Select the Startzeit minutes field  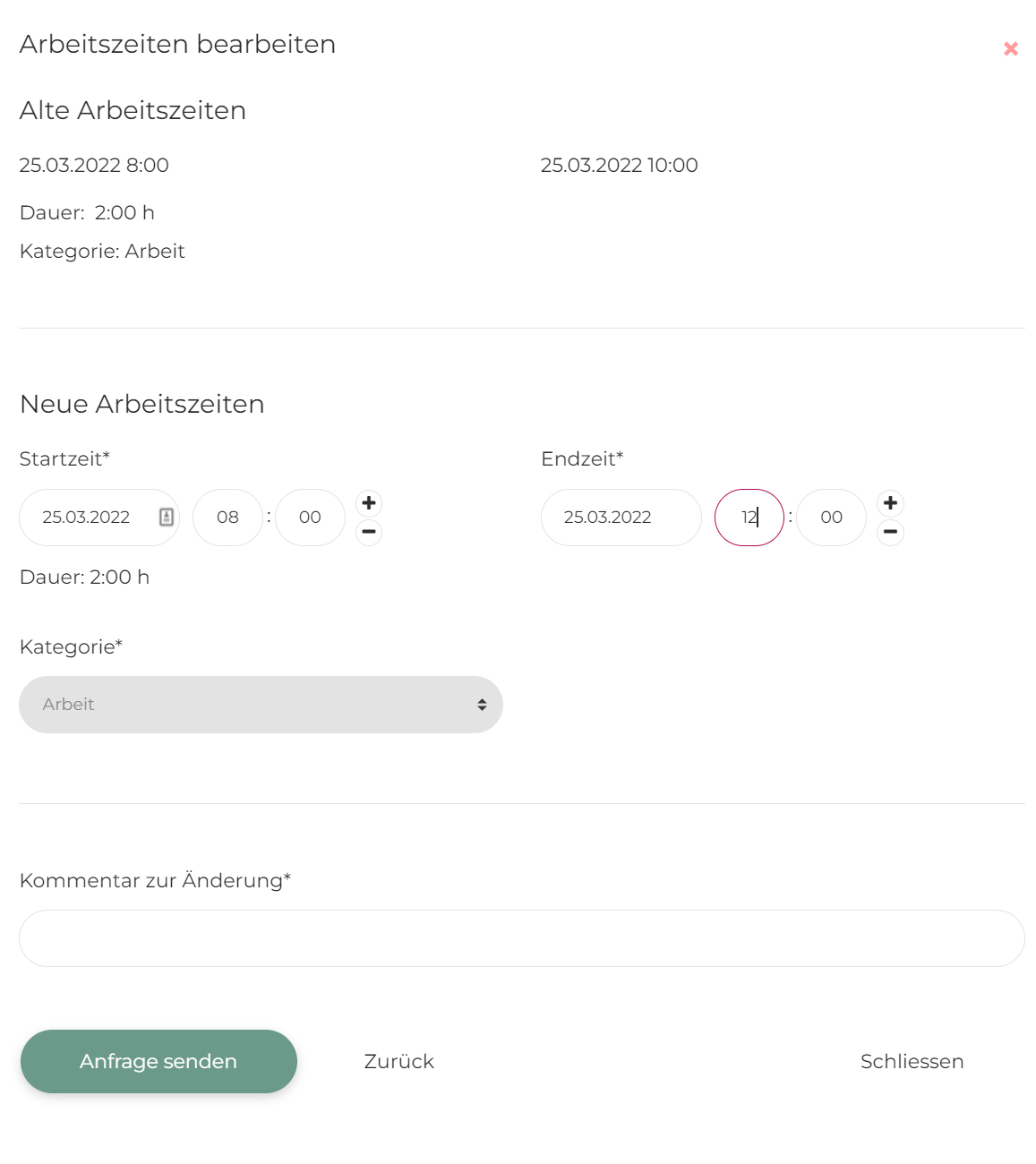click(310, 518)
